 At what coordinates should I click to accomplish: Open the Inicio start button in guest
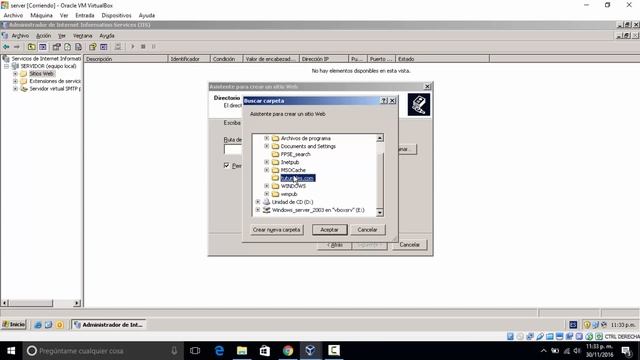tap(13, 324)
